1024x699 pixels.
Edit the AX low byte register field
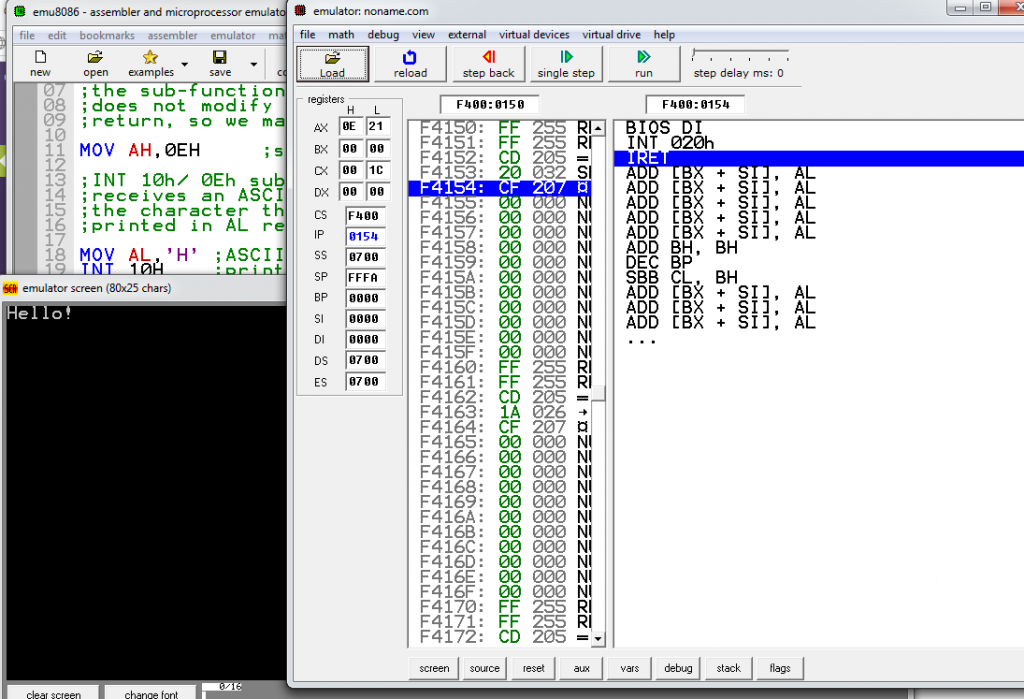click(x=377, y=127)
